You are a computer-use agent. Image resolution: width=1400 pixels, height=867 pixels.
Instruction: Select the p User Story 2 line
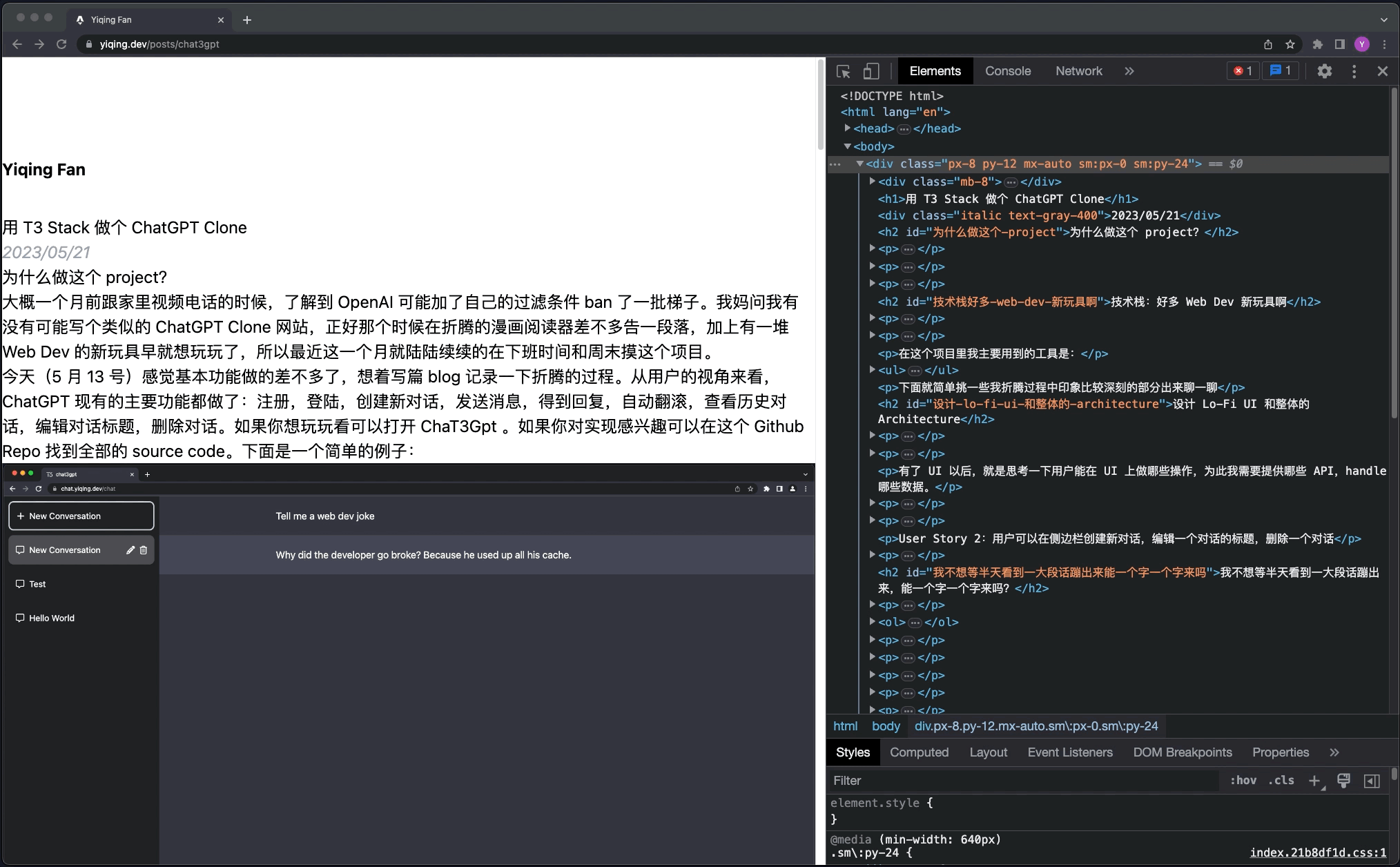click(1119, 538)
